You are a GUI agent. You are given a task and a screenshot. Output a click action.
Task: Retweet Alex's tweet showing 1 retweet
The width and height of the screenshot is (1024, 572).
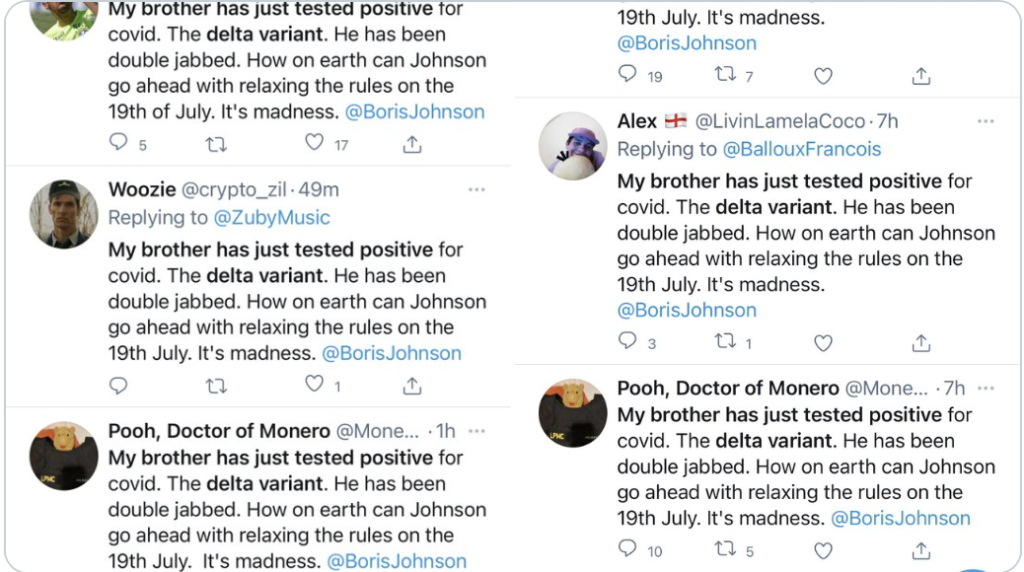725,341
